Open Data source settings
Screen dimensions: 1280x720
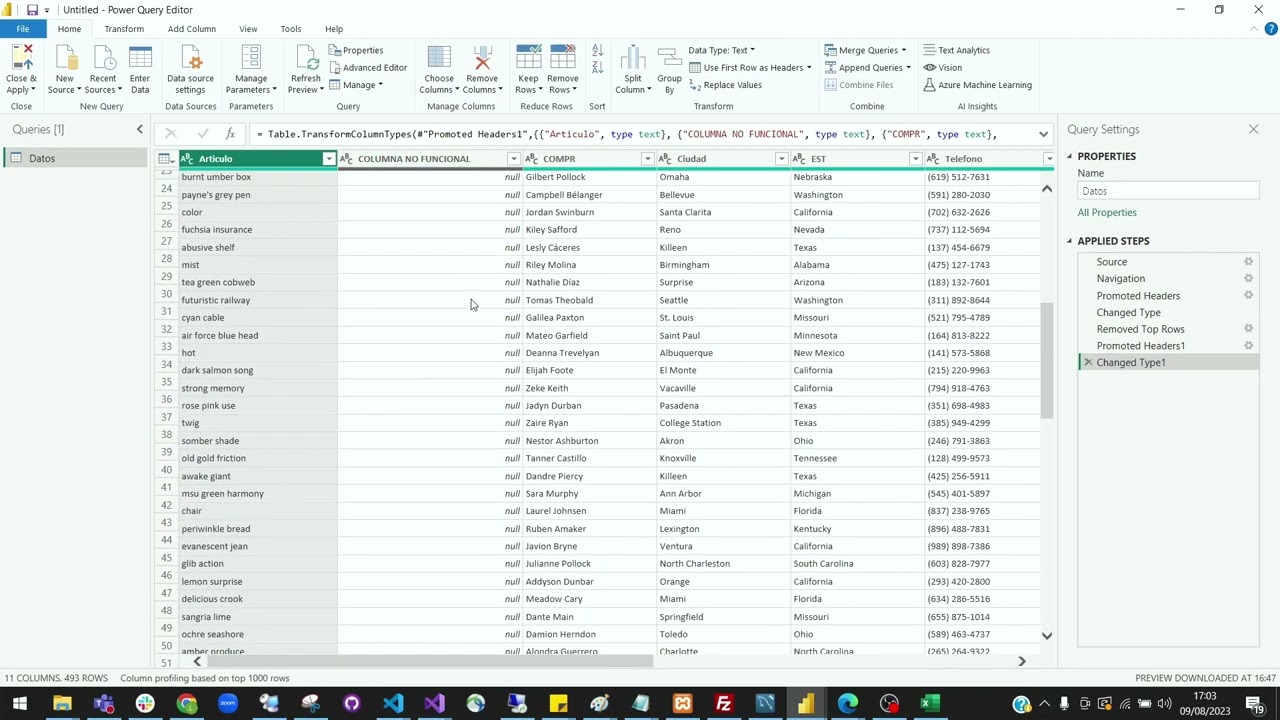coord(190,69)
